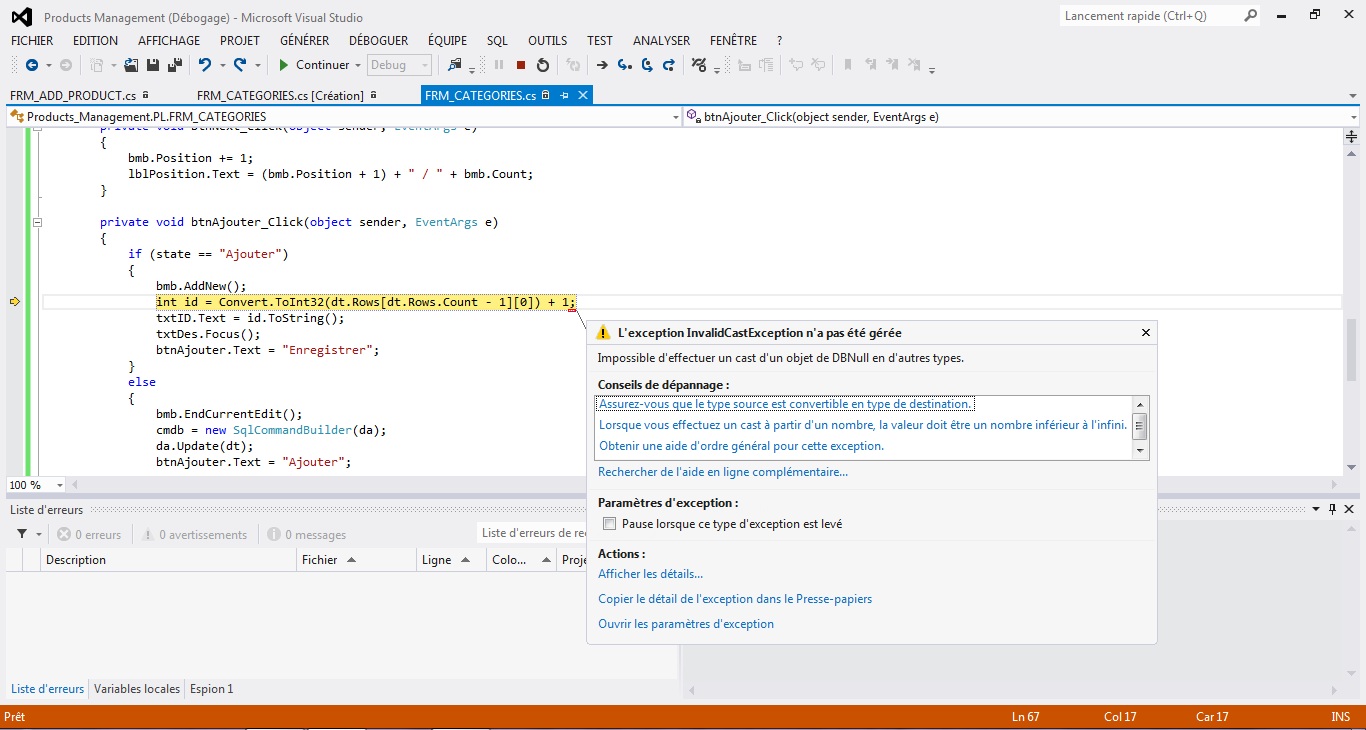
Task: Close the FRM_CATEGORIES.cs tab
Action: (x=582, y=95)
